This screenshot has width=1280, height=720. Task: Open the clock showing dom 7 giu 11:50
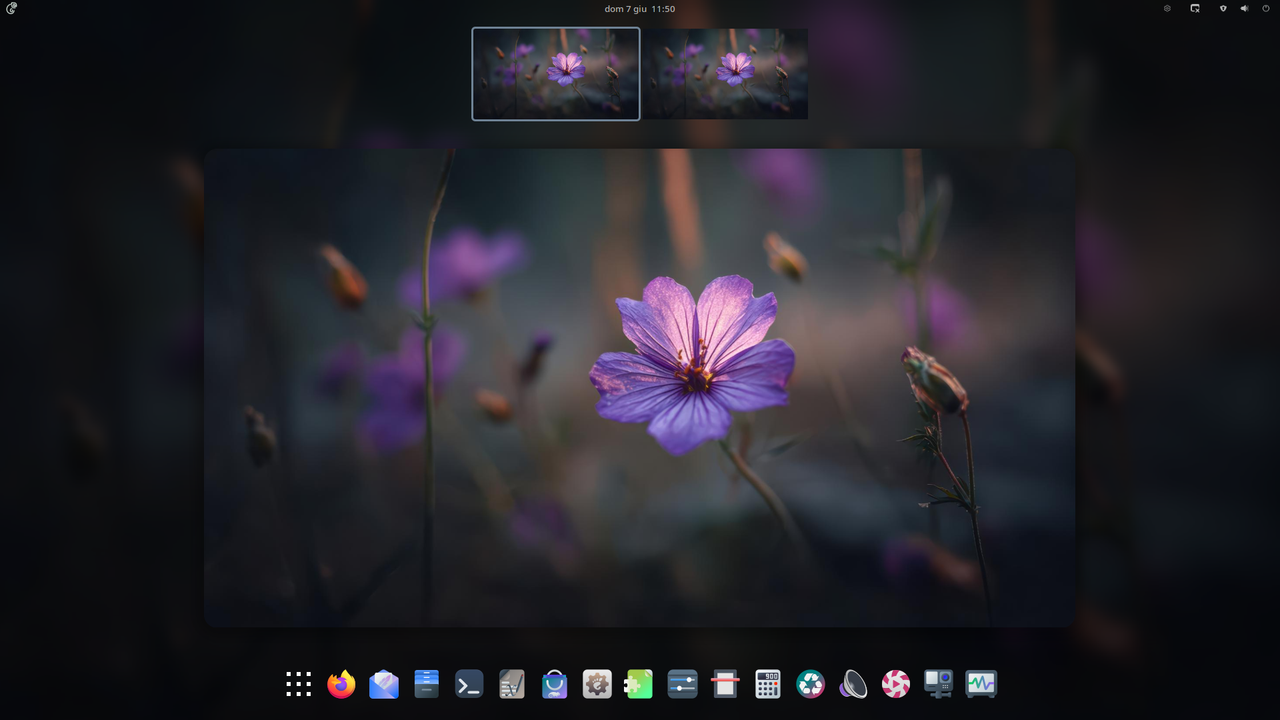tap(640, 8)
